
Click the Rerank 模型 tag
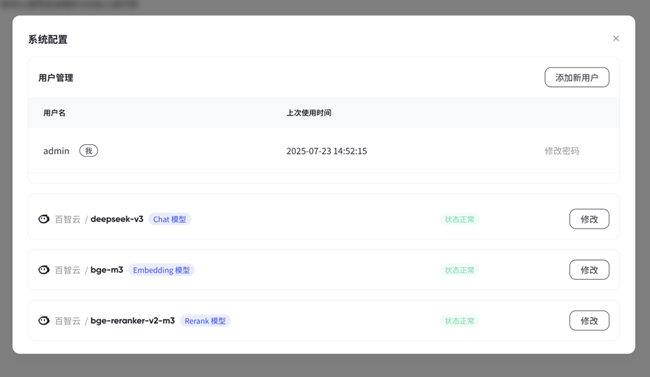205,321
